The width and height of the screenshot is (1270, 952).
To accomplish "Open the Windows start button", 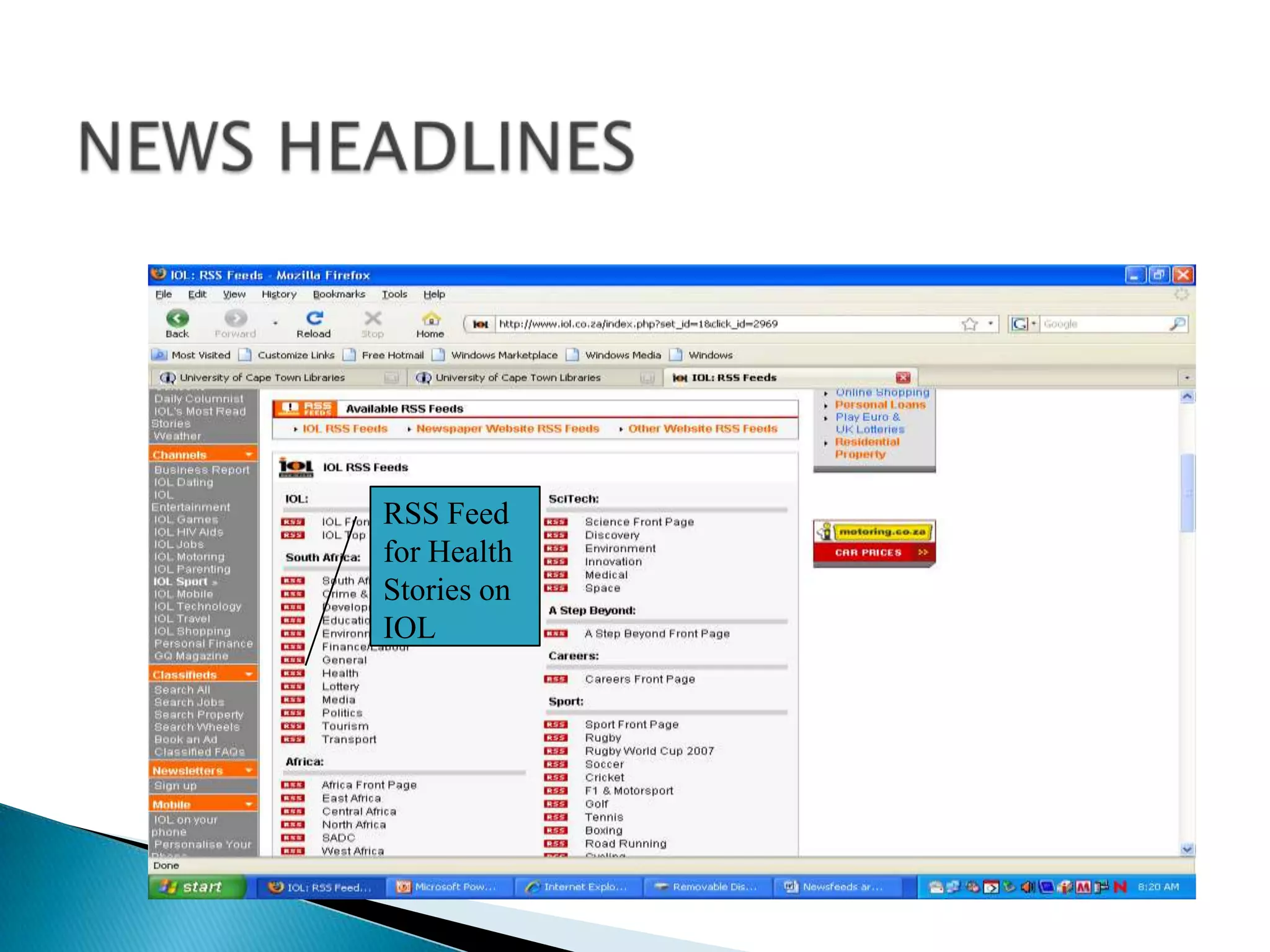I will point(197,887).
